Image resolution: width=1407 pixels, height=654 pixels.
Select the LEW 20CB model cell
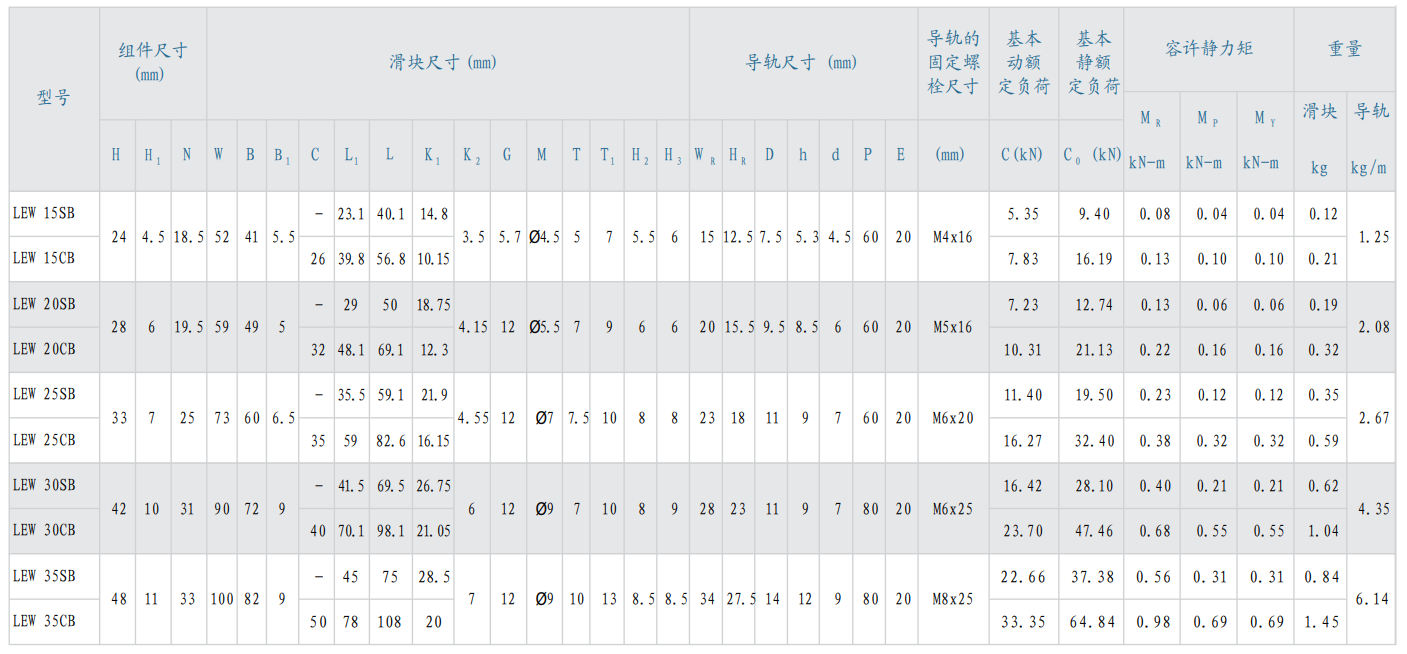click(43, 349)
